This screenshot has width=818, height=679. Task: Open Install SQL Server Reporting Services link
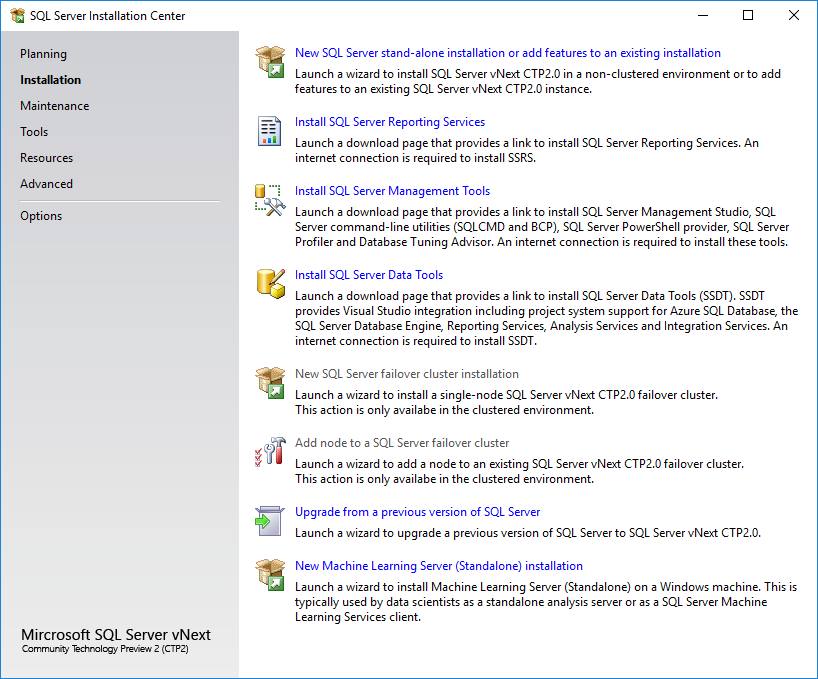(389, 121)
